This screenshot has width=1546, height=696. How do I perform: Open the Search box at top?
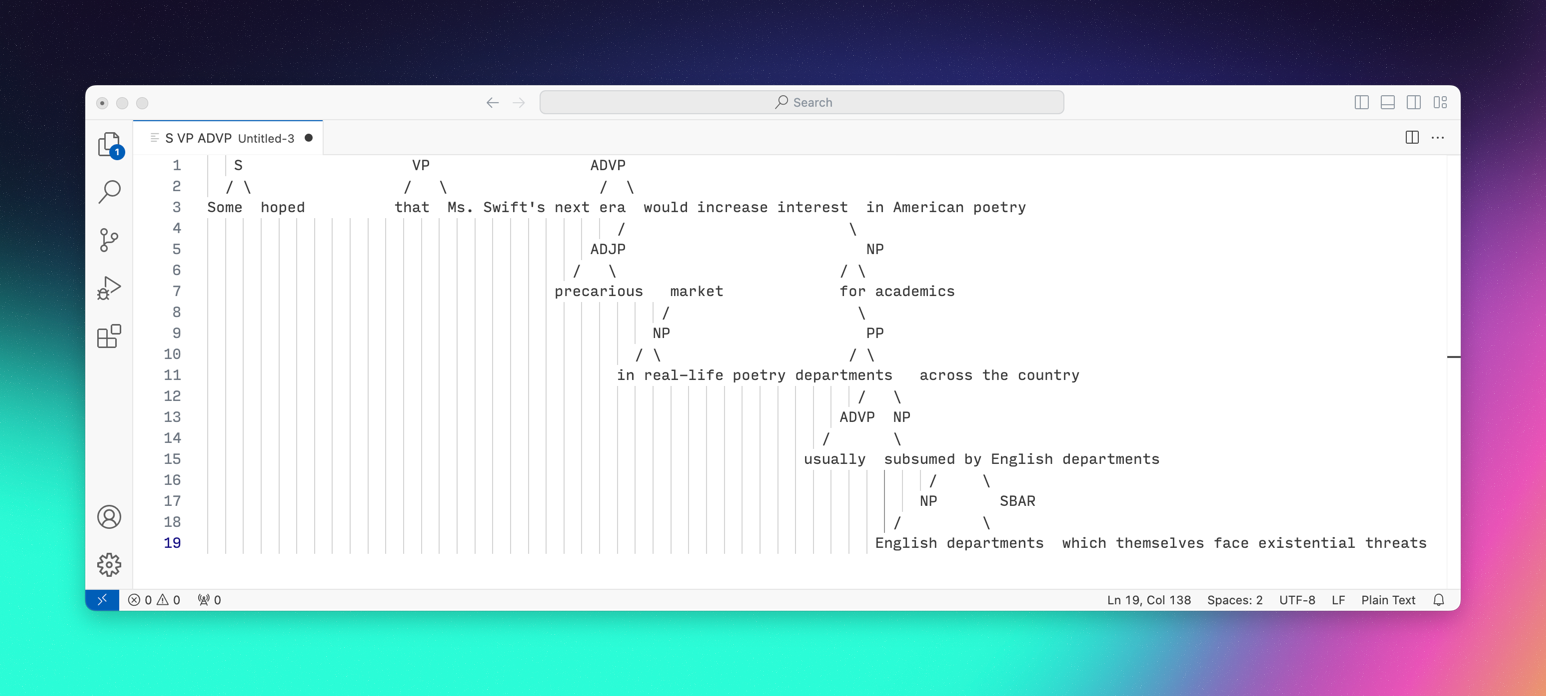pyautogui.click(x=801, y=102)
